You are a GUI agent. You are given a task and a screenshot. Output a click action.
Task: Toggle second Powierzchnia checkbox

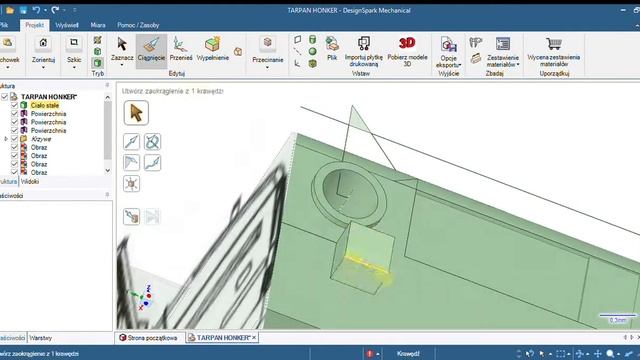tap(14, 122)
